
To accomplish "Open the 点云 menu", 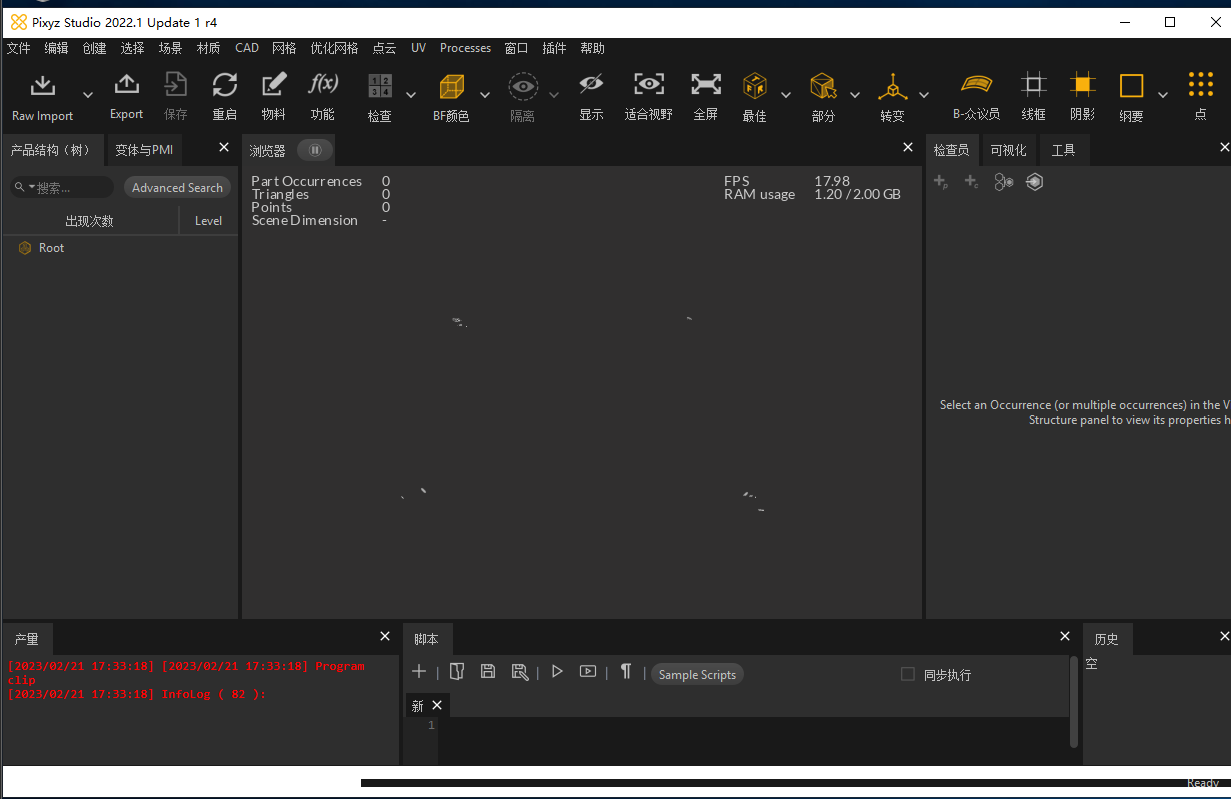I will (x=384, y=48).
